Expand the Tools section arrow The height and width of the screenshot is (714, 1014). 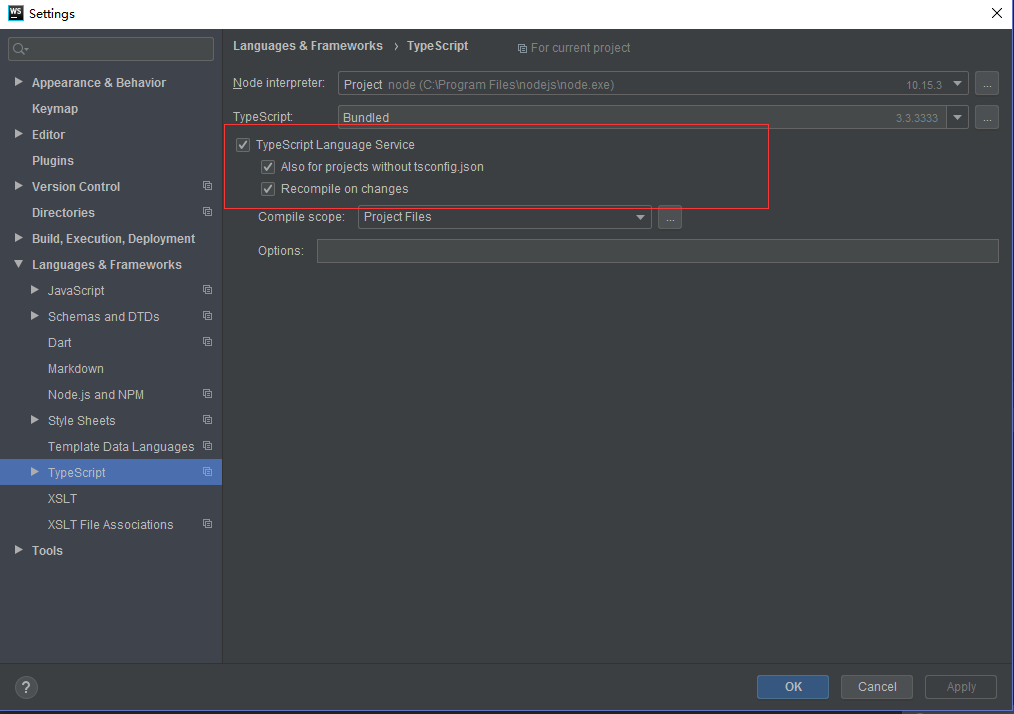click(19, 550)
